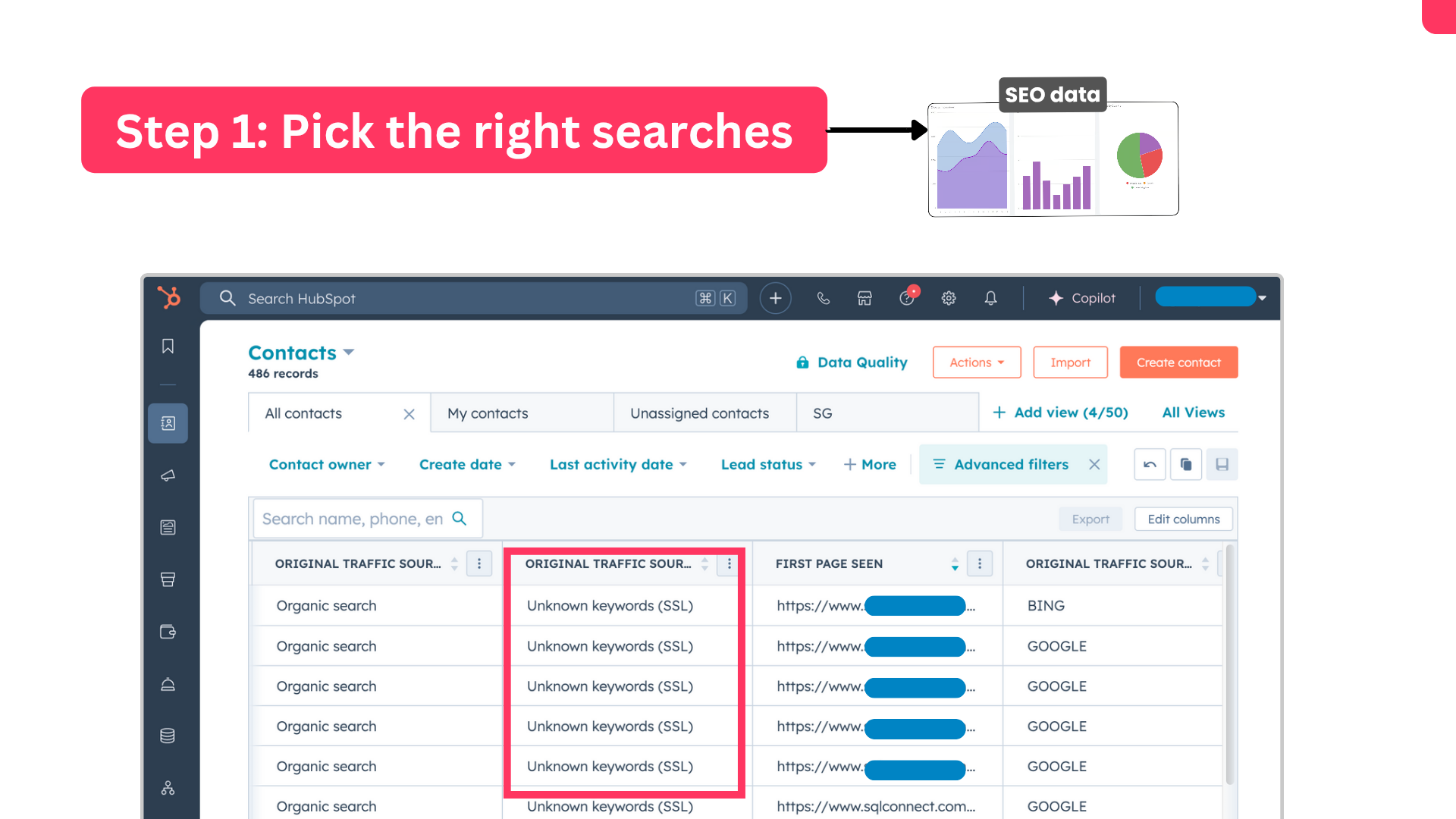Viewport: 1456px width, 819px height.
Task: Open the help icon with notification badge
Action: (908, 297)
